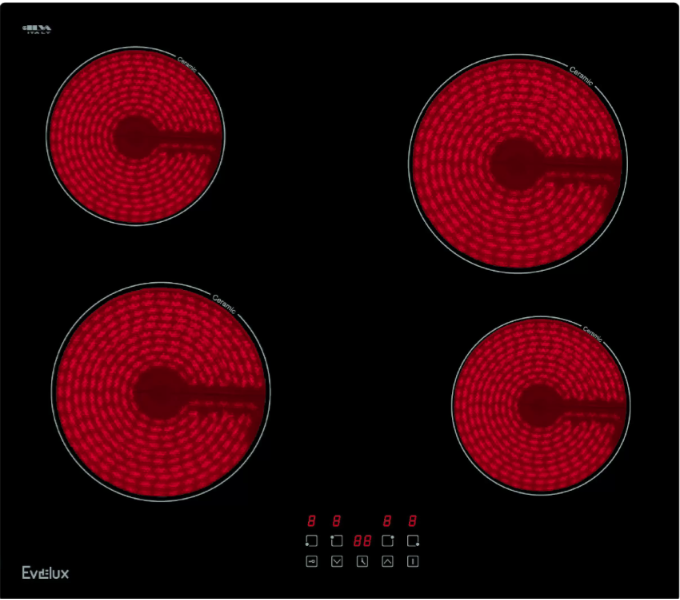Tap the up arrow to increase heat

pos(387,562)
